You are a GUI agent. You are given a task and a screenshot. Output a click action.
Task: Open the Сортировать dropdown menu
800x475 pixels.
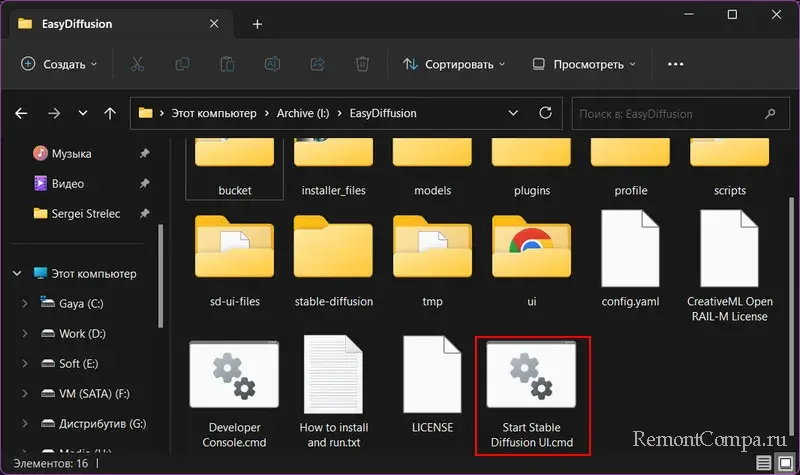(x=453, y=64)
